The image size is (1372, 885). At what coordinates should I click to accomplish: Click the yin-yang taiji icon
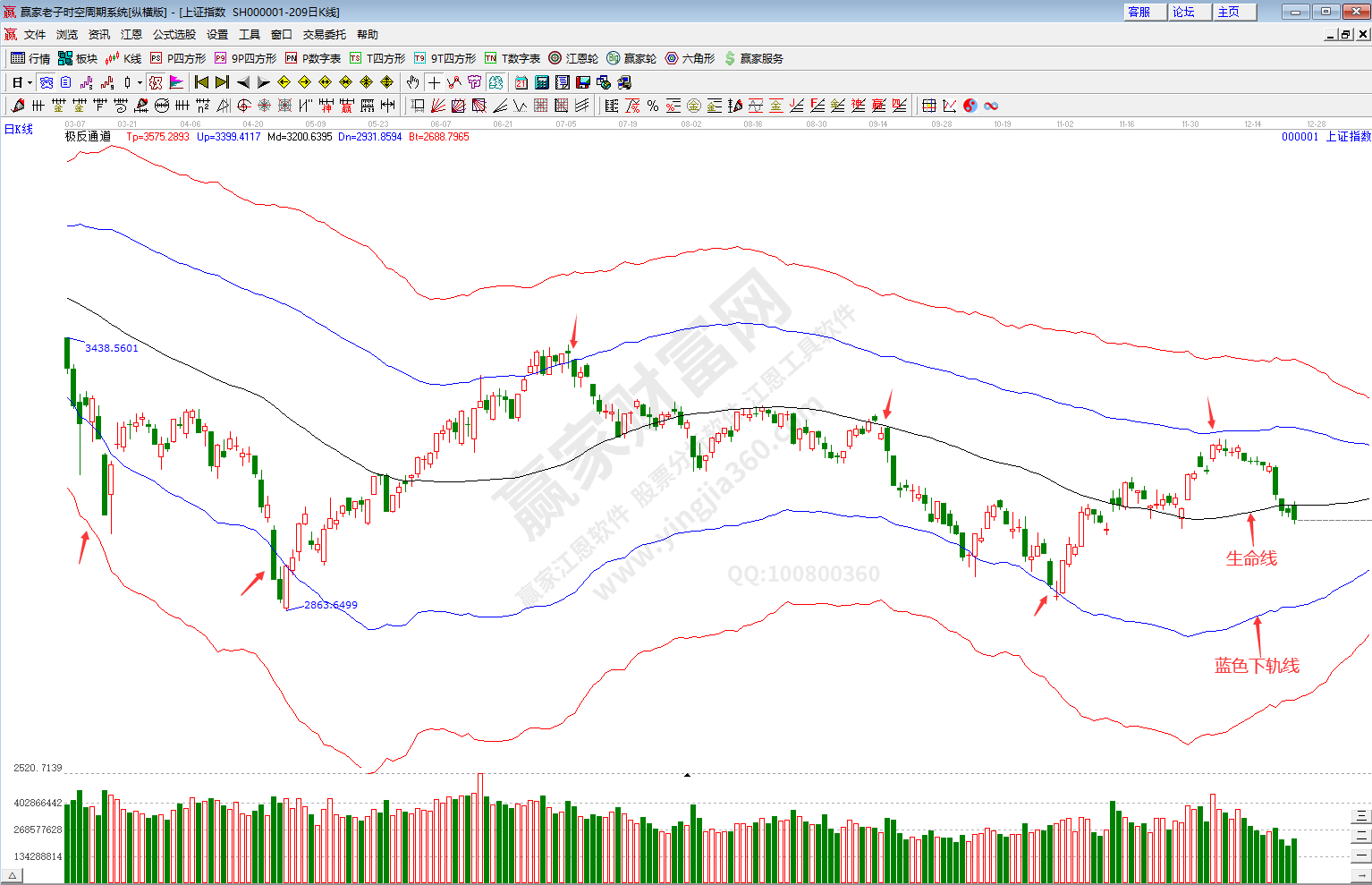pyautogui.click(x=970, y=106)
